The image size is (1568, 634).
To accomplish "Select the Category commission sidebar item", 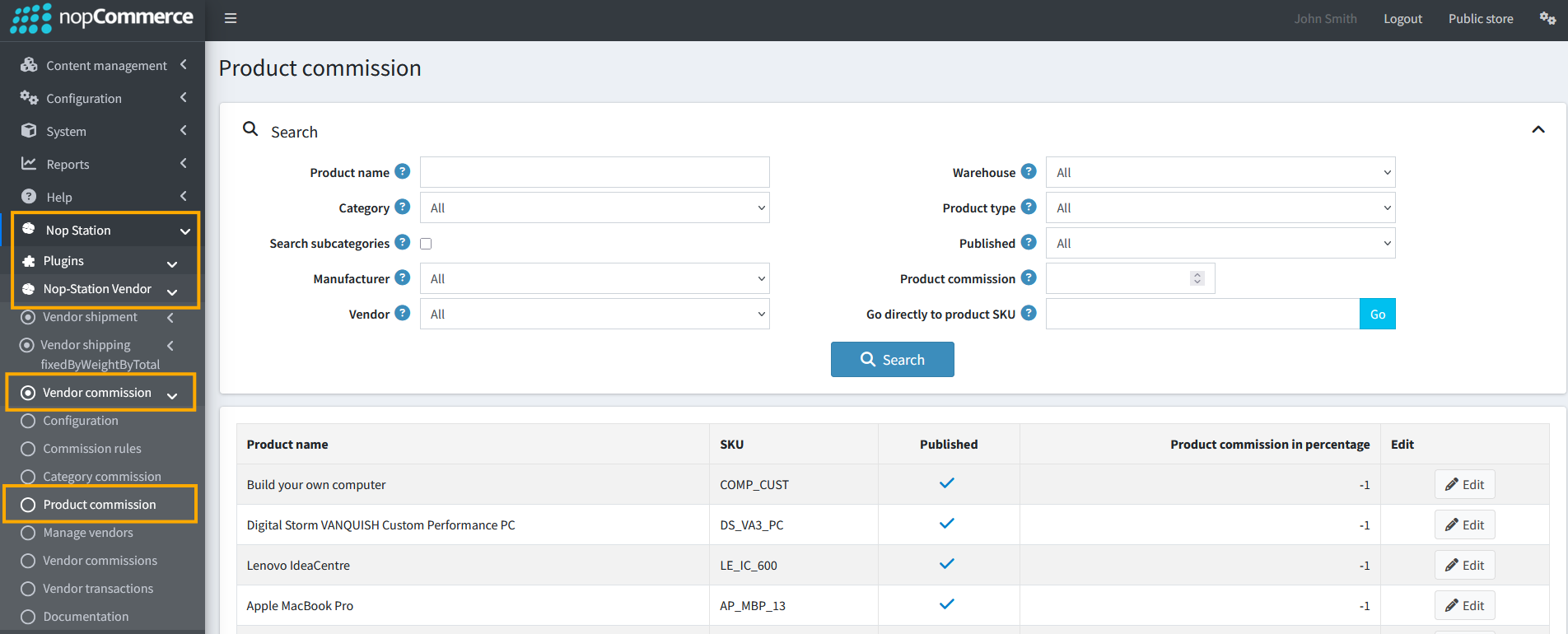I will click(x=102, y=477).
